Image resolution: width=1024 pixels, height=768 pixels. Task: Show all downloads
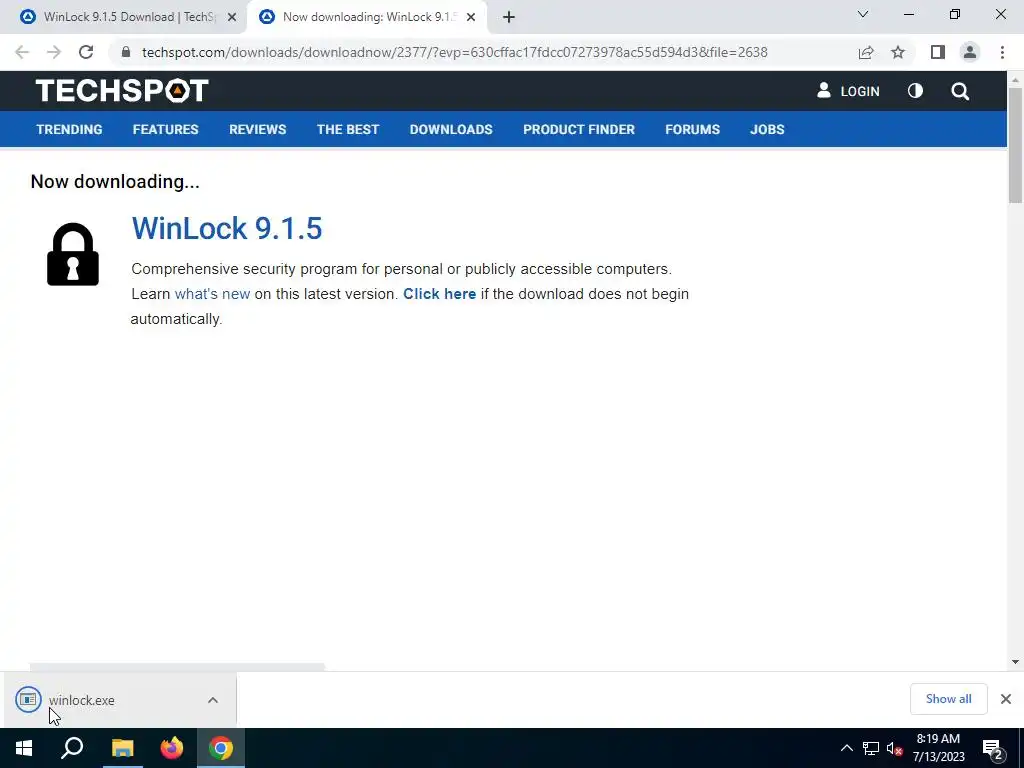[x=948, y=699]
